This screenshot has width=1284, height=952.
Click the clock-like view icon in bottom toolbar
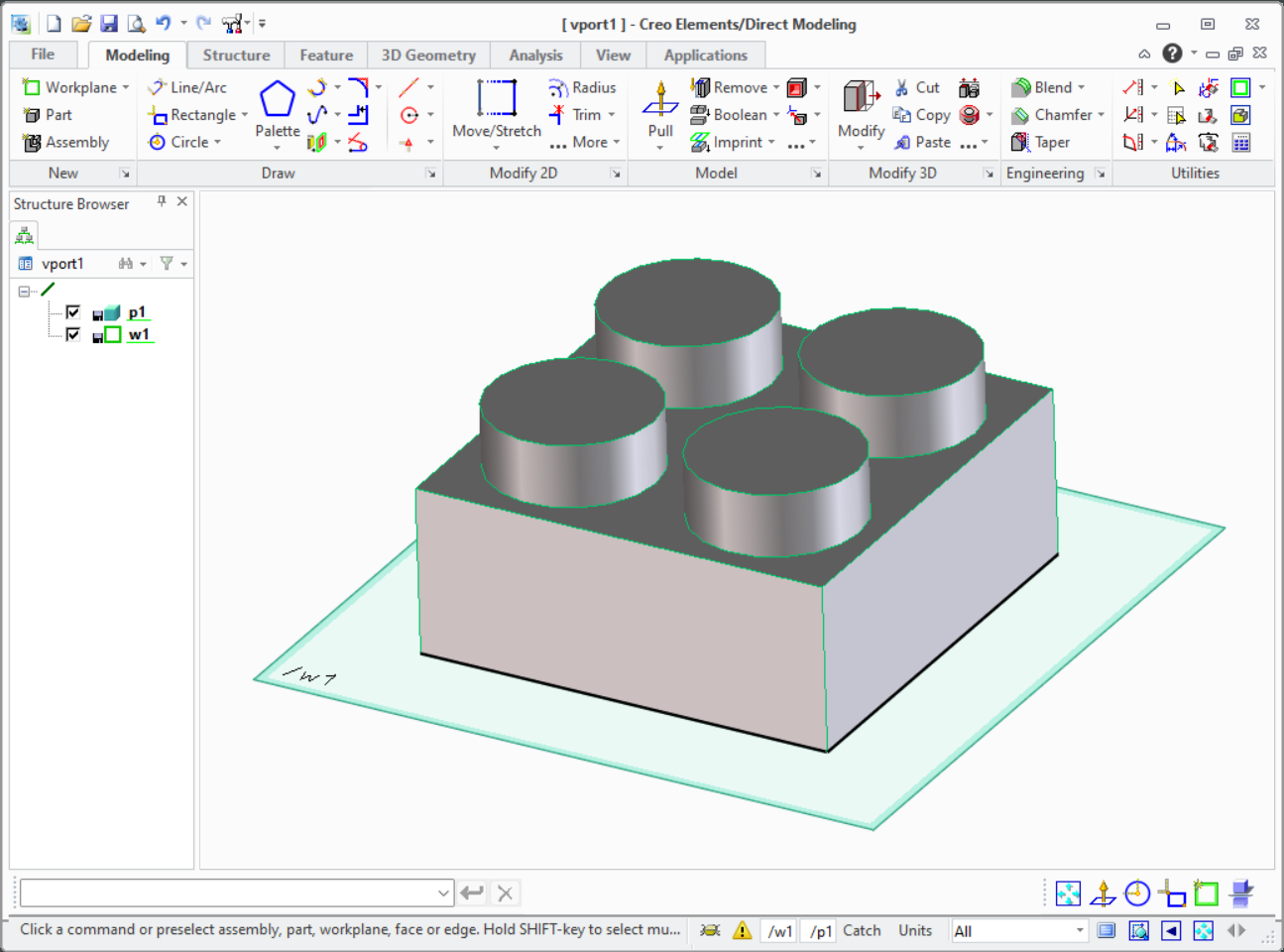pyautogui.click(x=1137, y=893)
